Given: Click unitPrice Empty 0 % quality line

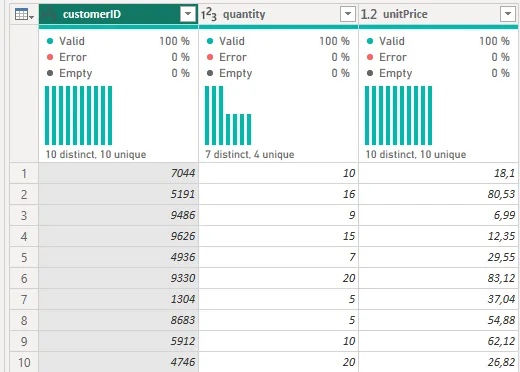Looking at the screenshot, I should point(438,73).
